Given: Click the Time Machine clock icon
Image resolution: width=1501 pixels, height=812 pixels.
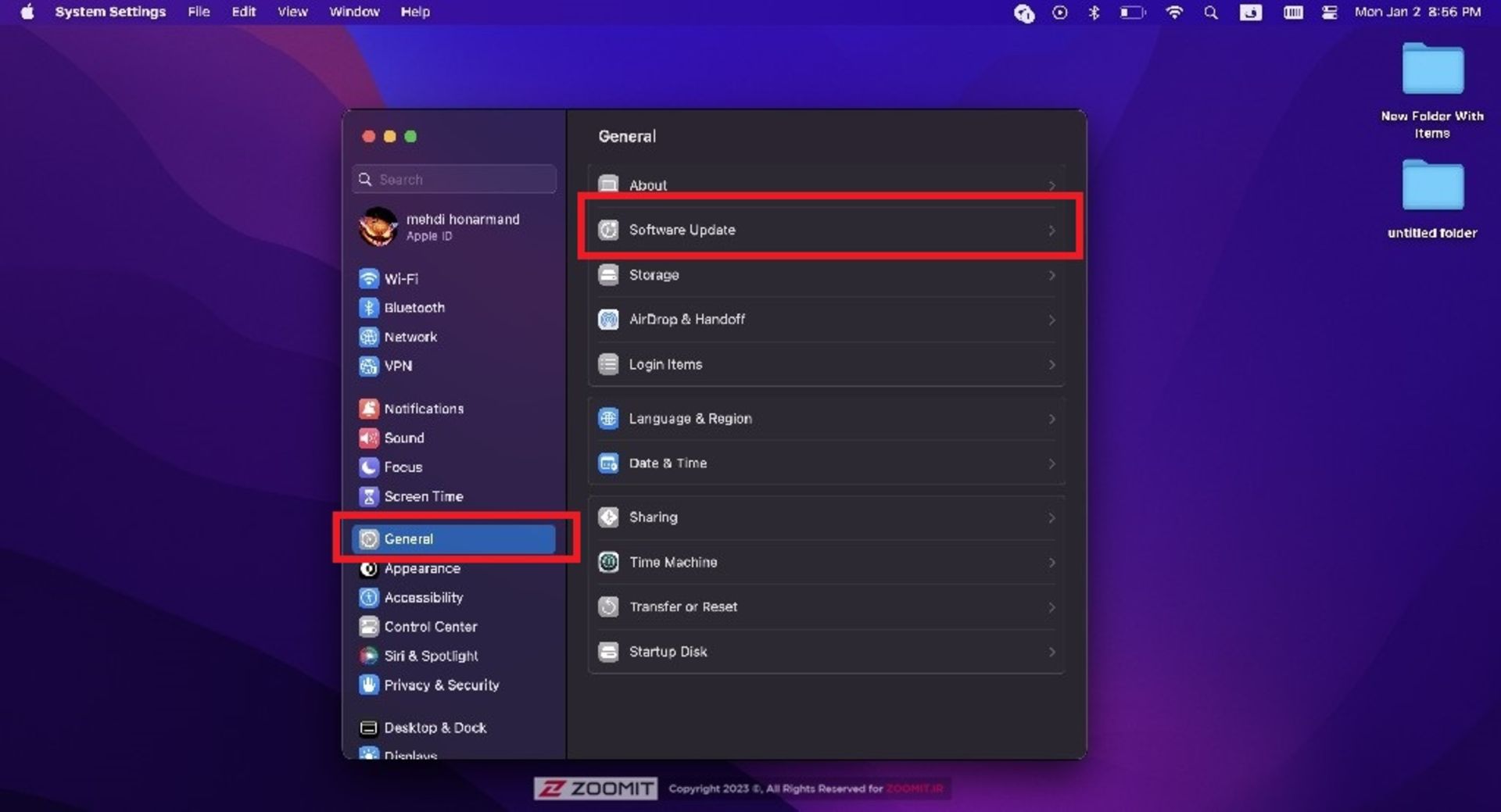Looking at the screenshot, I should point(608,562).
